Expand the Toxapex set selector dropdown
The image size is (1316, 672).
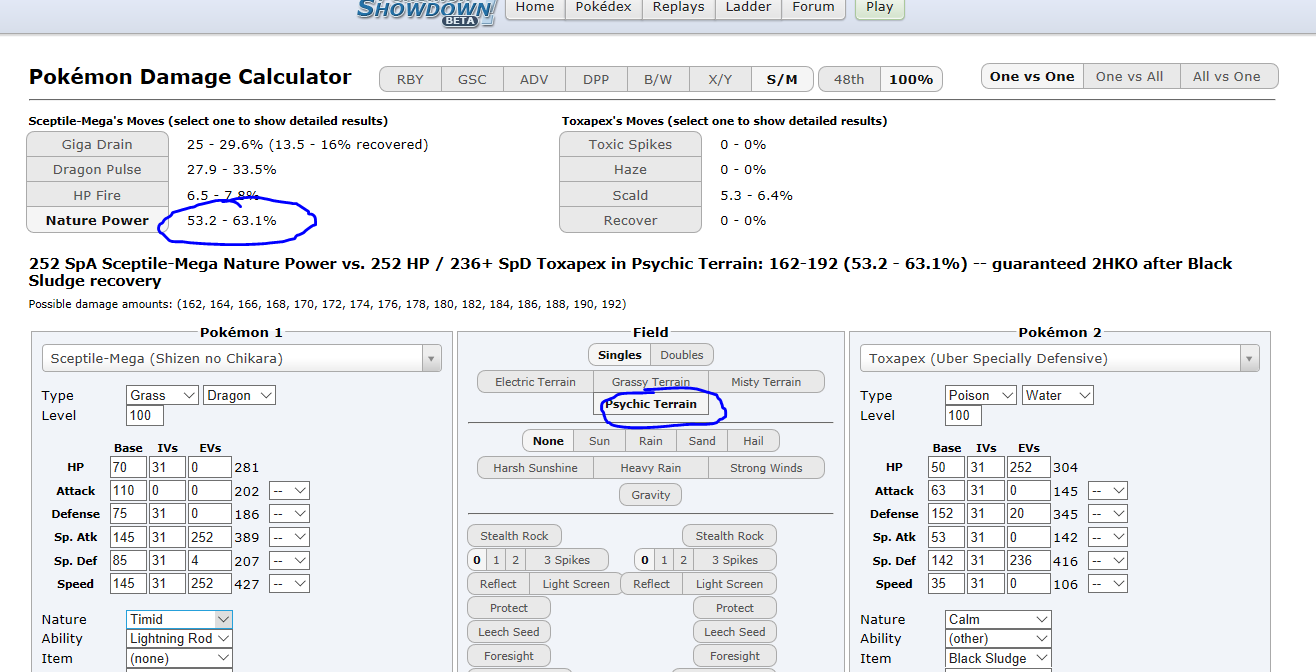1058,358
